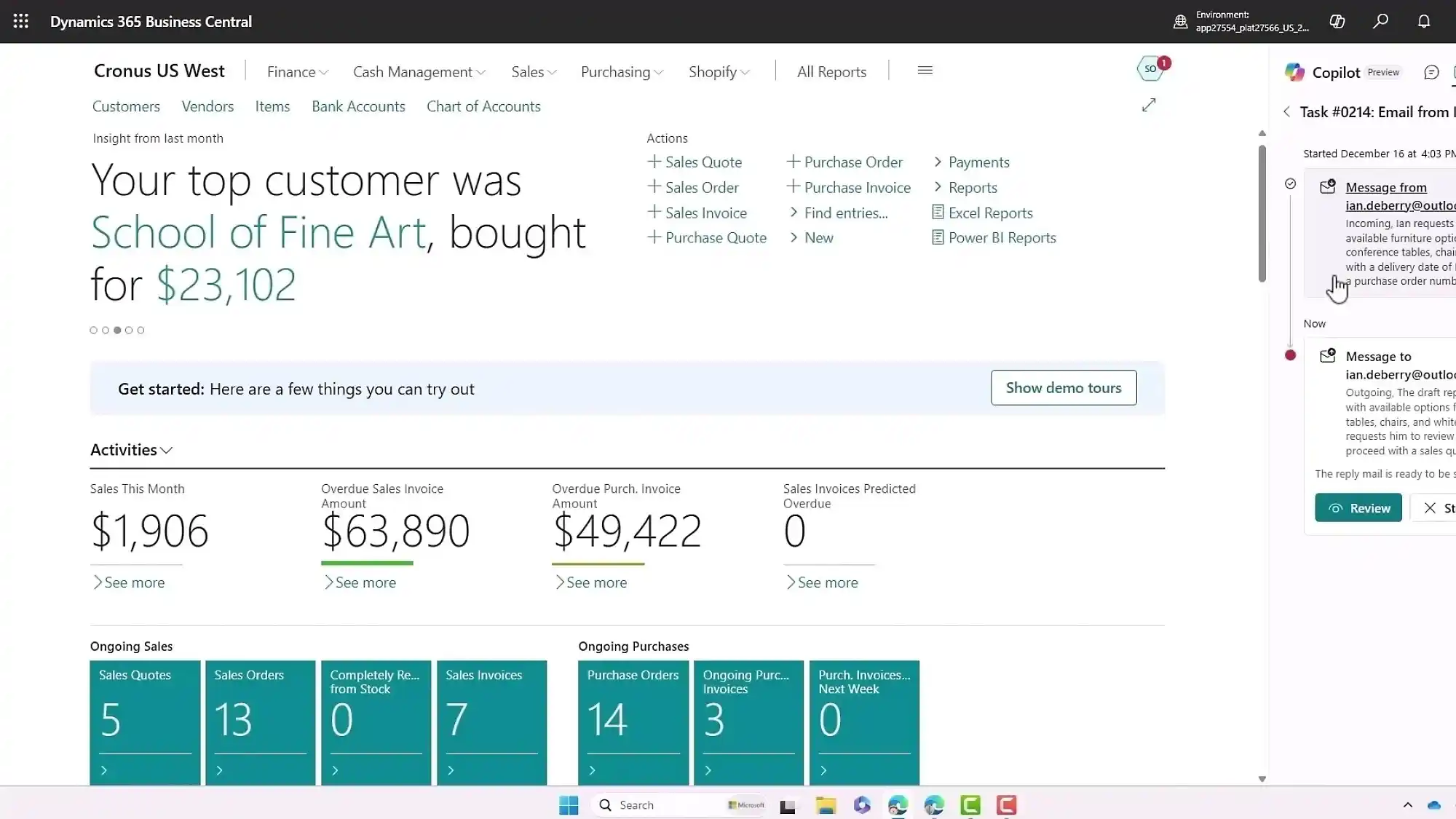The height and width of the screenshot is (819, 1456).
Task: Expand the insight area with diagonal arrows icon
Action: point(1148,105)
